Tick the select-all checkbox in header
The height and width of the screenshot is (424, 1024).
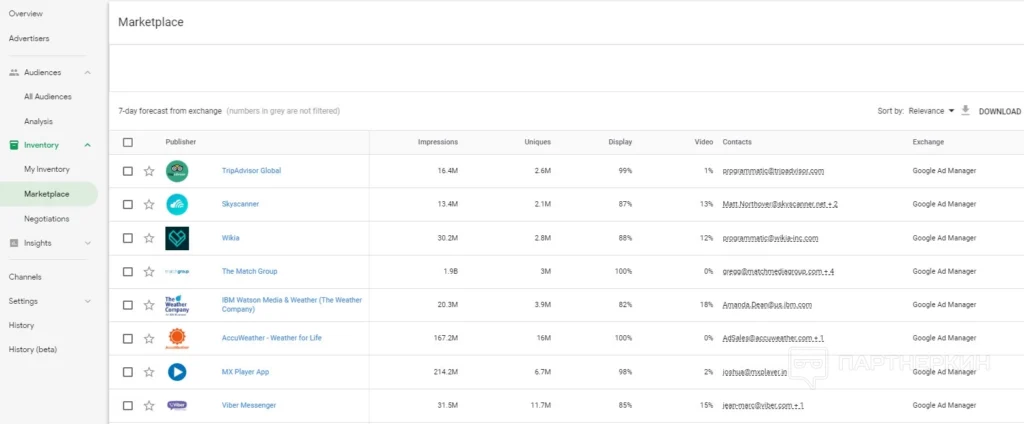click(128, 142)
